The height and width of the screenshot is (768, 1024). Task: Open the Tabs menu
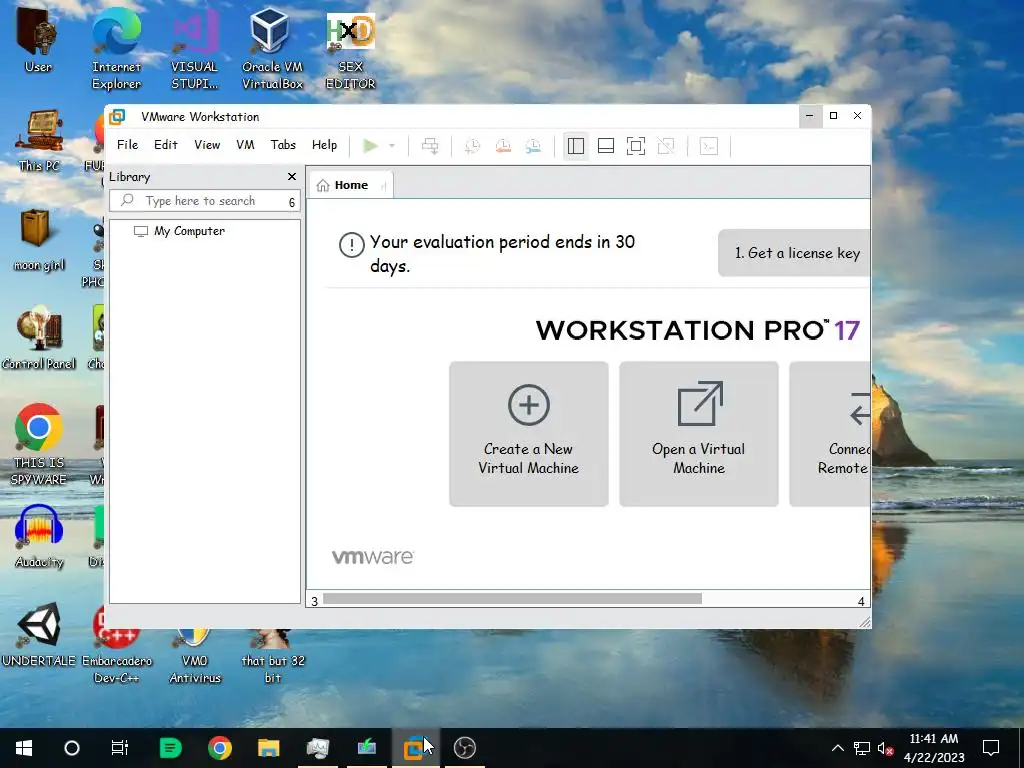click(283, 145)
